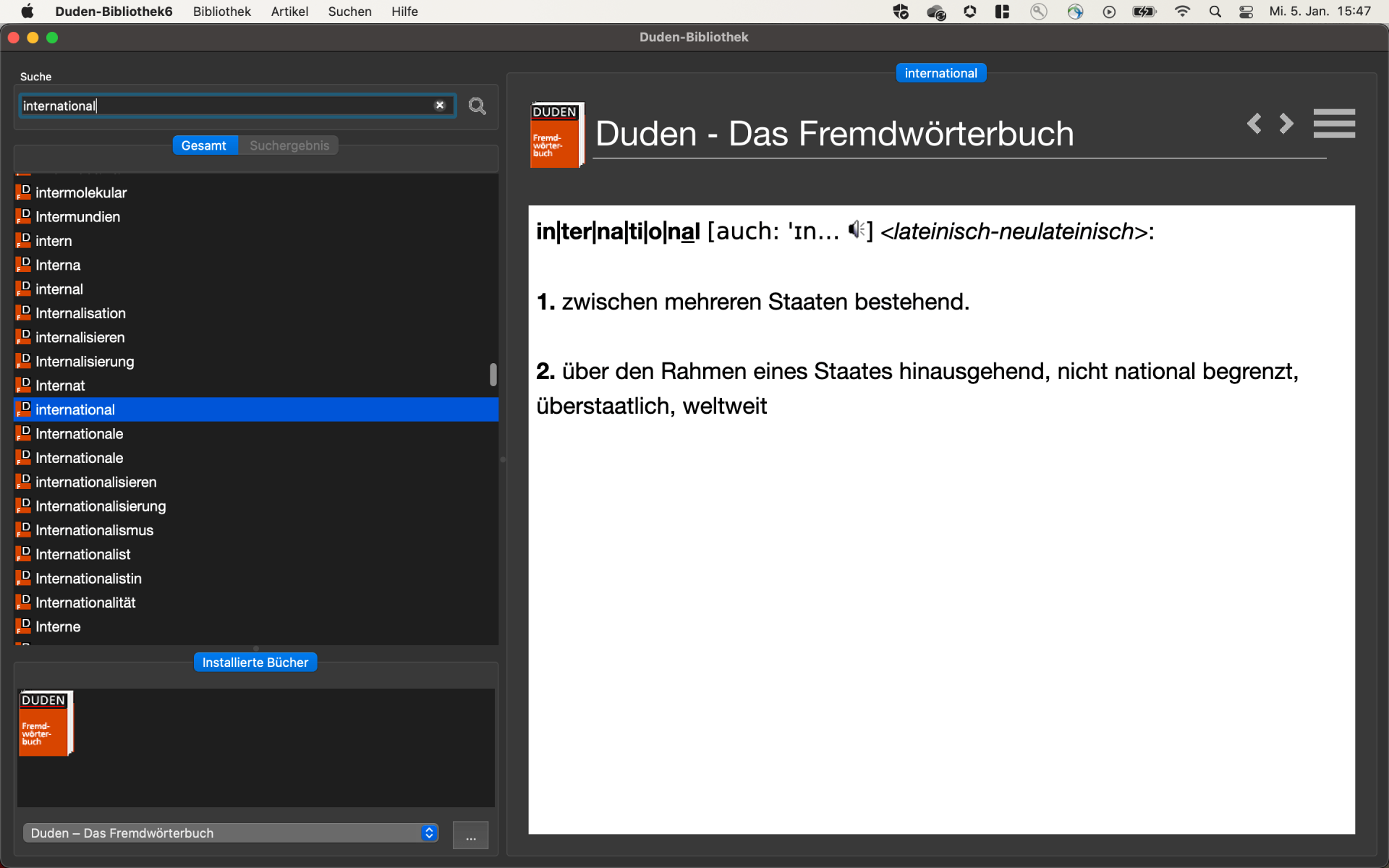
Task: Start a search via the magnifier icon
Action: (x=477, y=106)
